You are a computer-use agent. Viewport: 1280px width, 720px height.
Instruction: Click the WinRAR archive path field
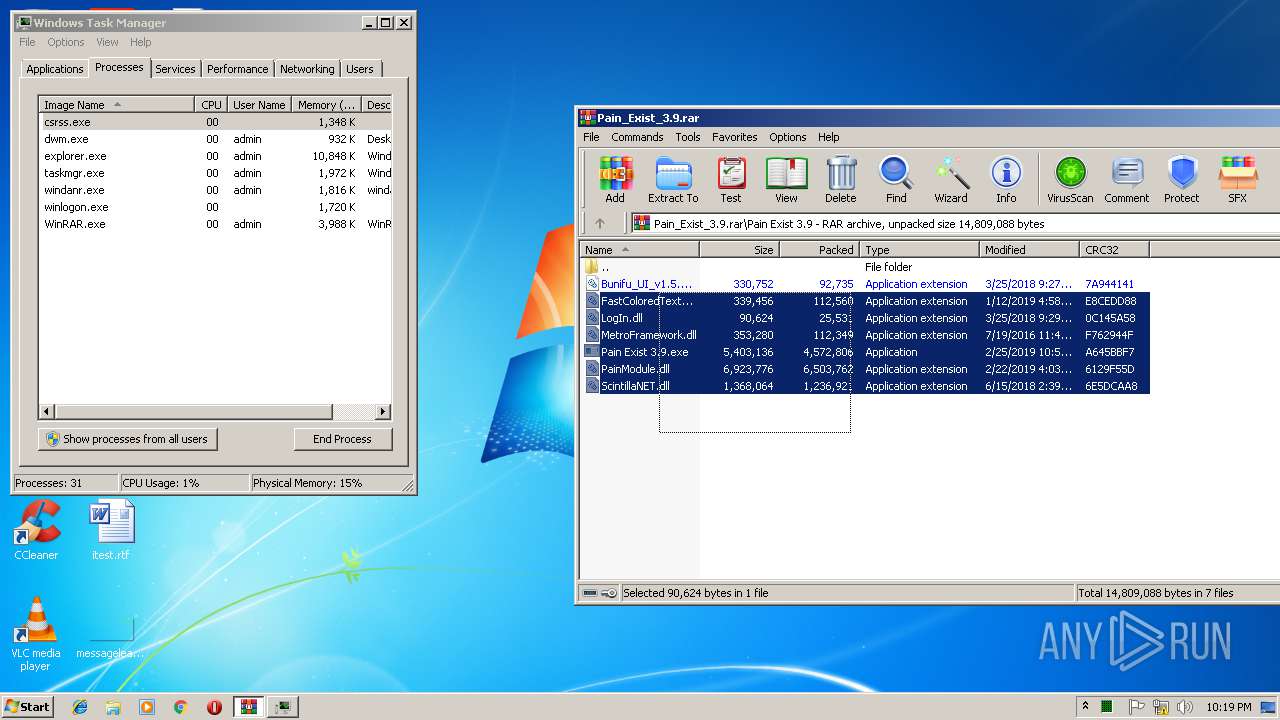[955, 224]
